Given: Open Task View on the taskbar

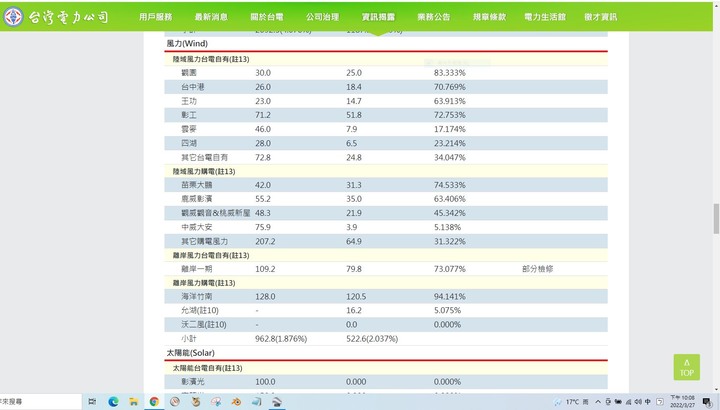Looking at the screenshot, I should [x=92, y=402].
